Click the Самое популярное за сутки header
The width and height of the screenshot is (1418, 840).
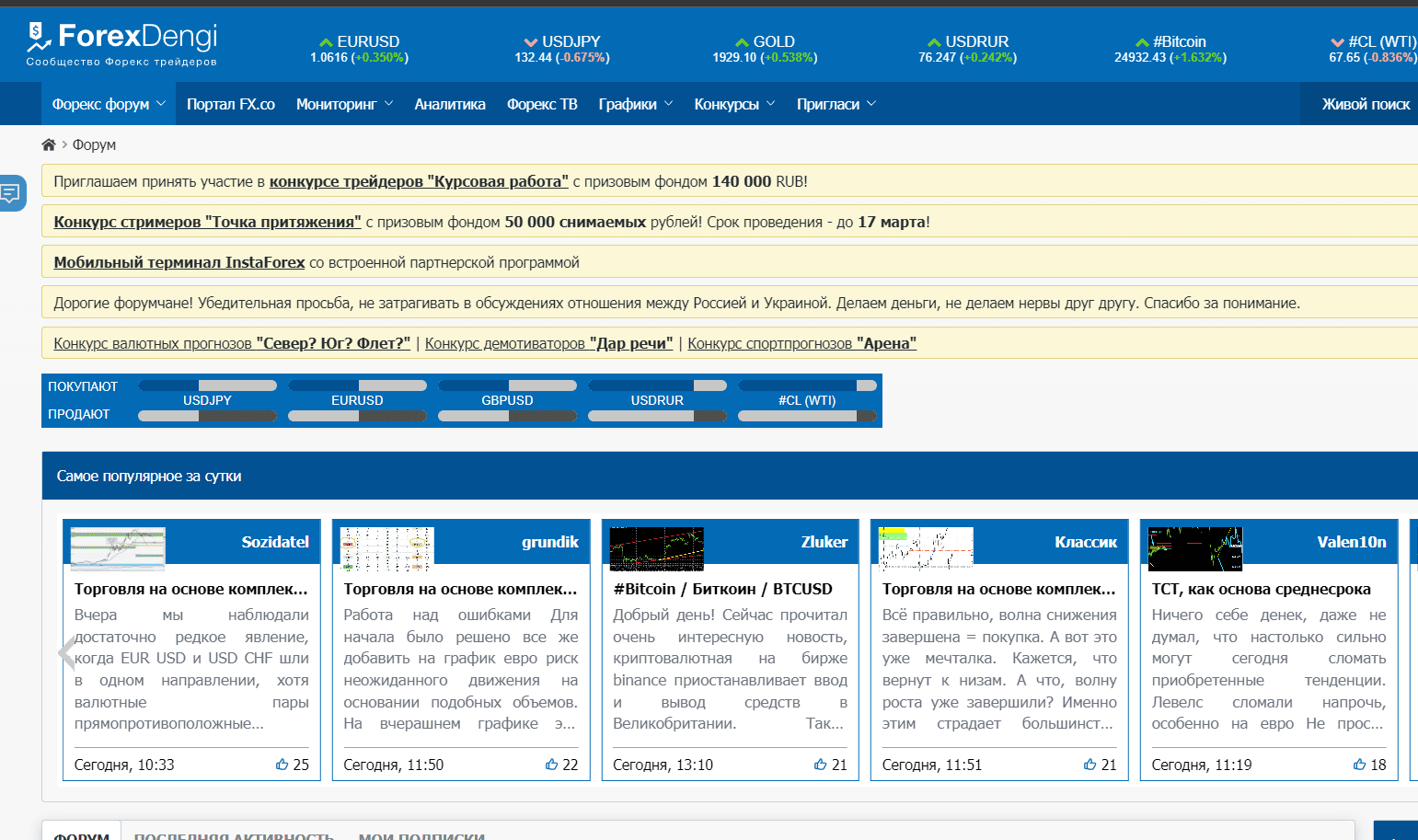(149, 476)
